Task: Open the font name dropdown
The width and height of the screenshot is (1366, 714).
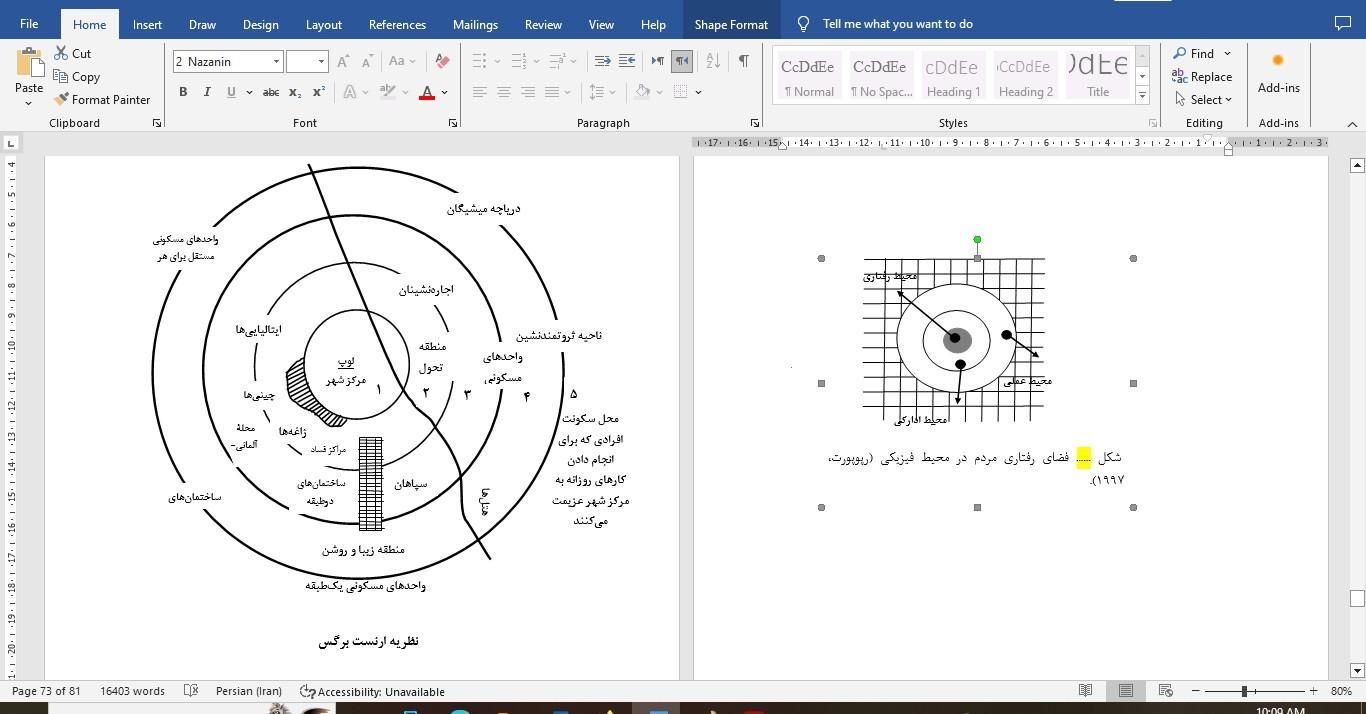Action: click(x=276, y=61)
